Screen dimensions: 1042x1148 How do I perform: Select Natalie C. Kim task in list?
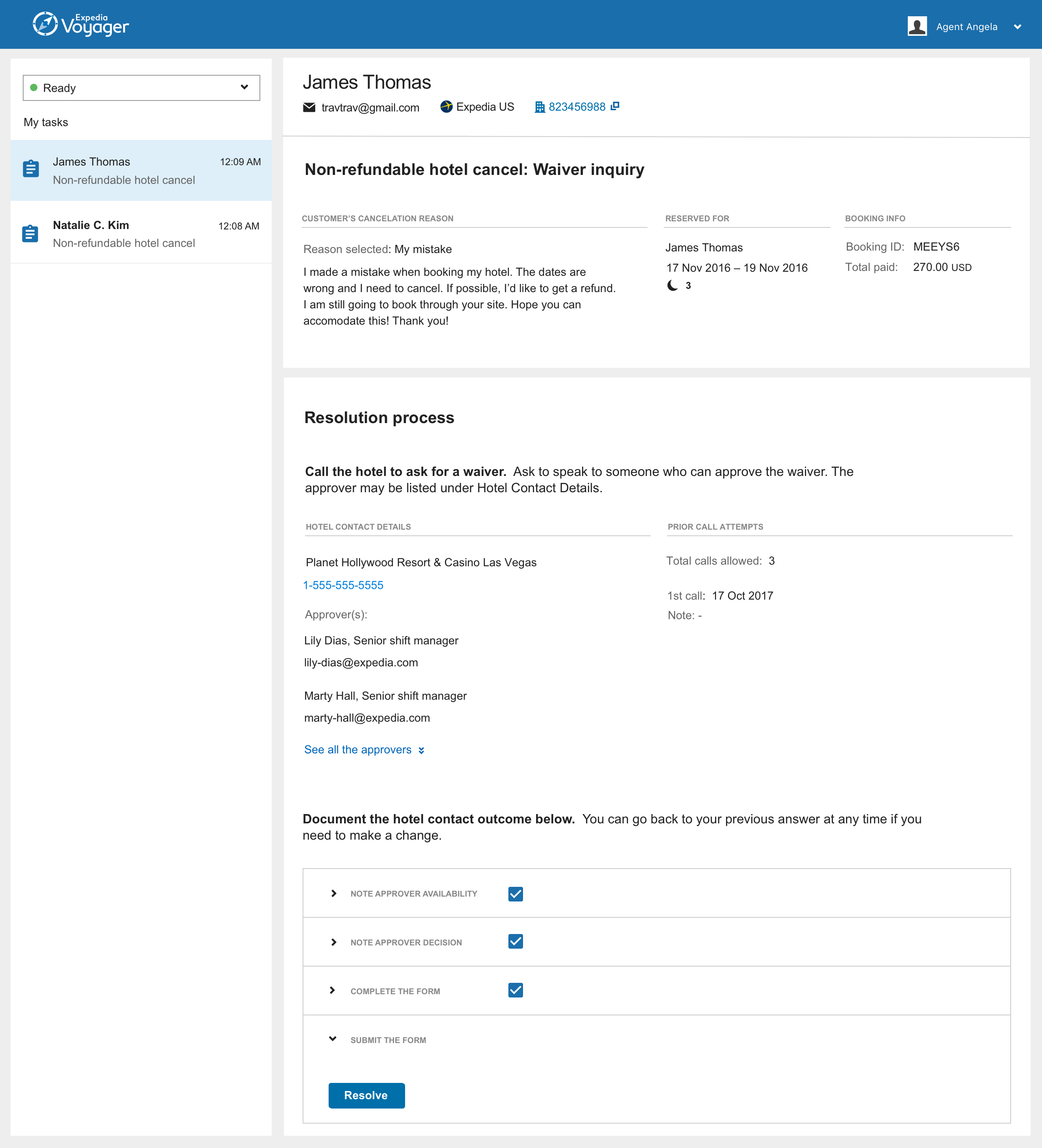(141, 234)
